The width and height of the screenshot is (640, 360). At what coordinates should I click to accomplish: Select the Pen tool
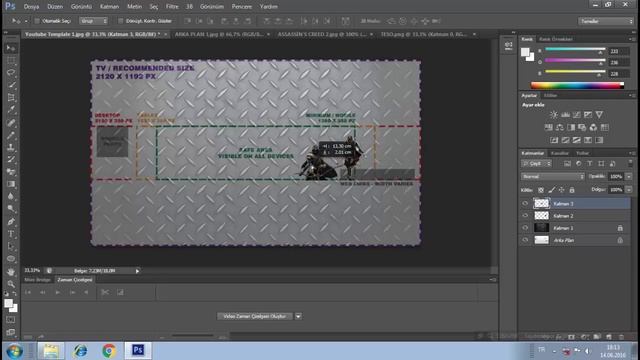click(11, 222)
